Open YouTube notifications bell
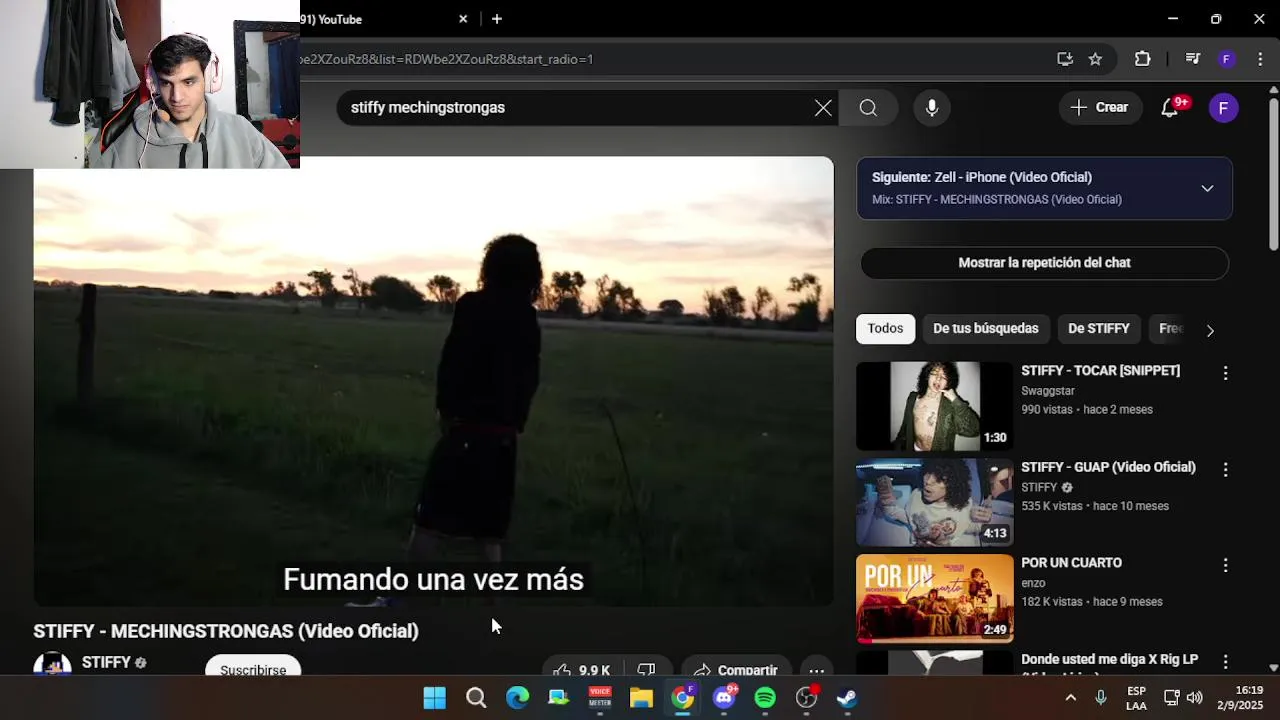 (1169, 108)
